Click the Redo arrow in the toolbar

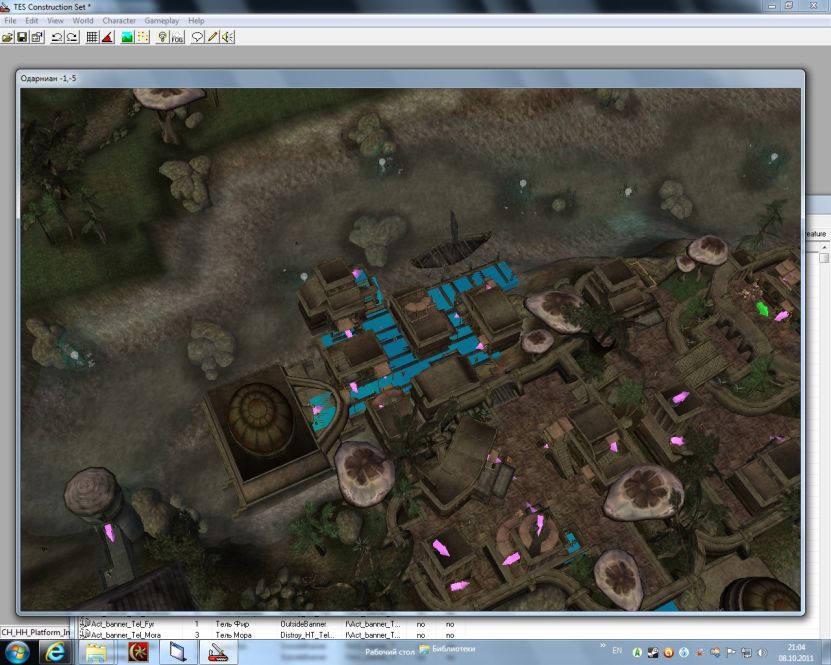point(72,37)
